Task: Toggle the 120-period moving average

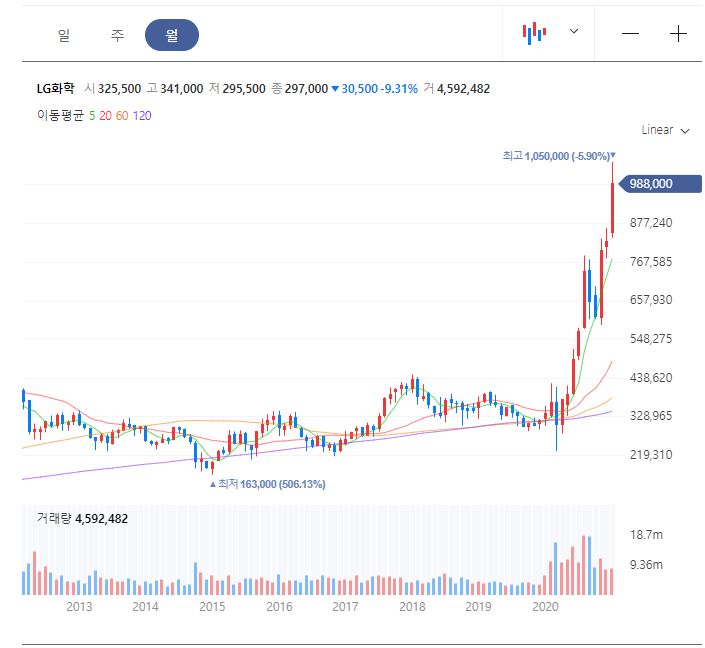Action: pyautogui.click(x=142, y=116)
